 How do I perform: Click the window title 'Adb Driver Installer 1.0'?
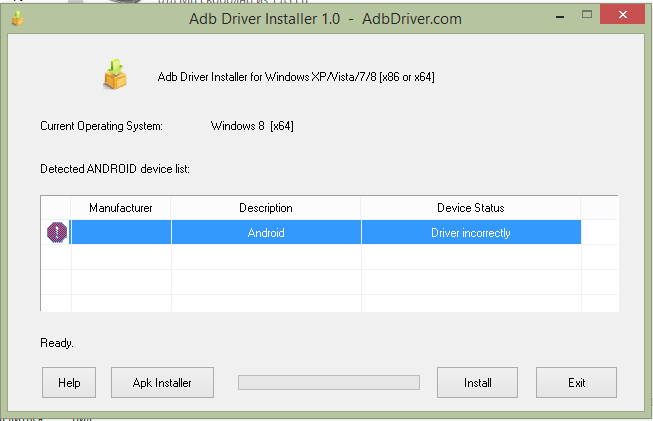[x=270, y=18]
